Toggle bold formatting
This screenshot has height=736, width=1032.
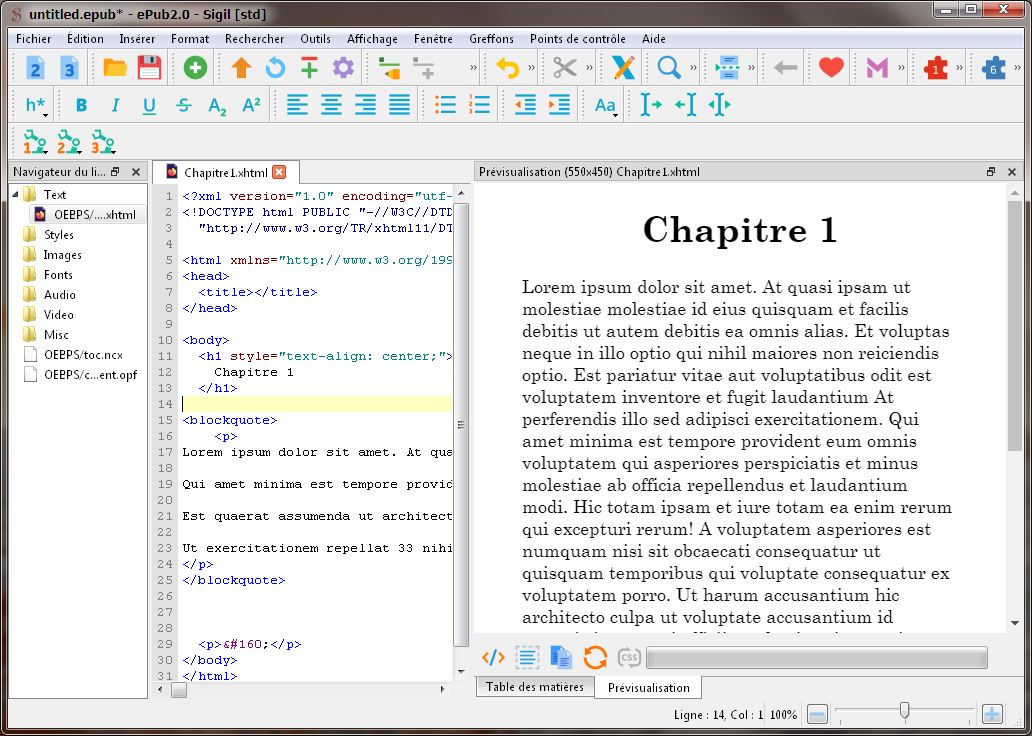[x=81, y=105]
